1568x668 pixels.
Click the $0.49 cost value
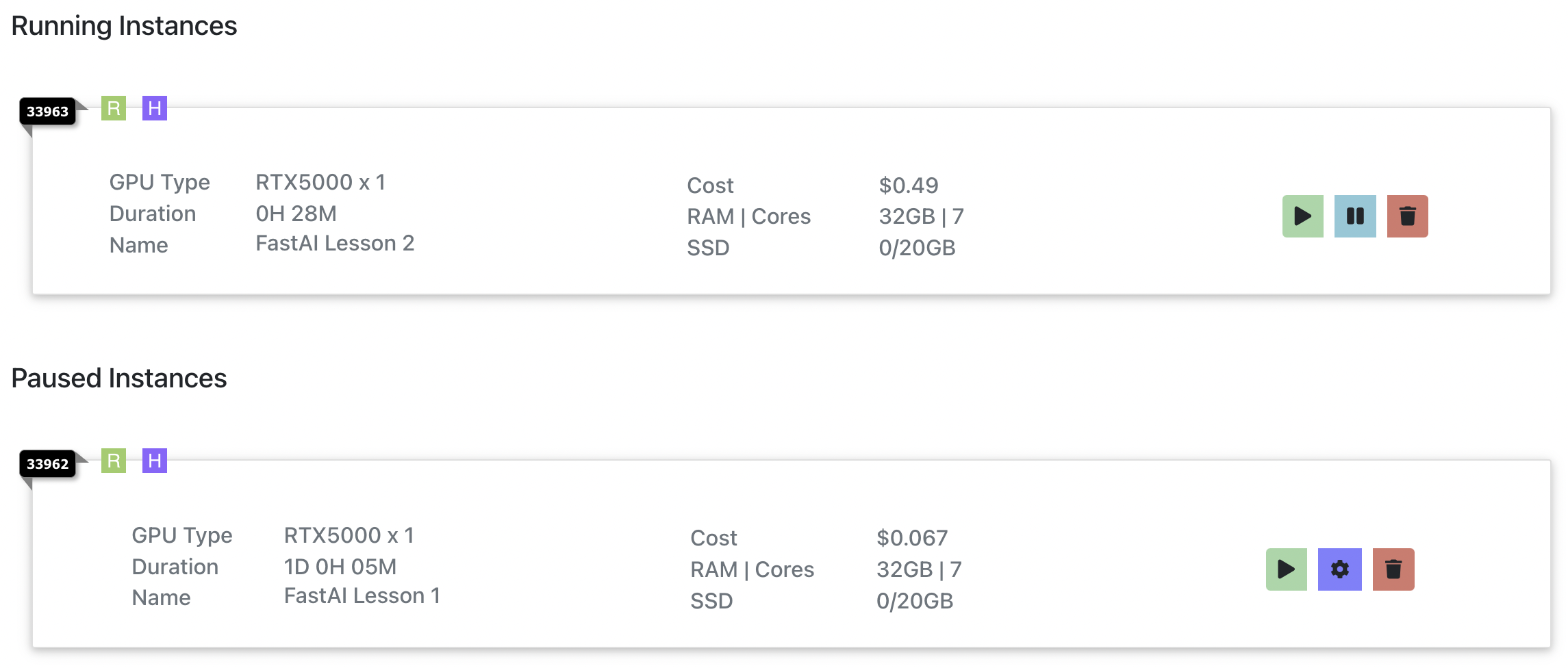point(909,185)
